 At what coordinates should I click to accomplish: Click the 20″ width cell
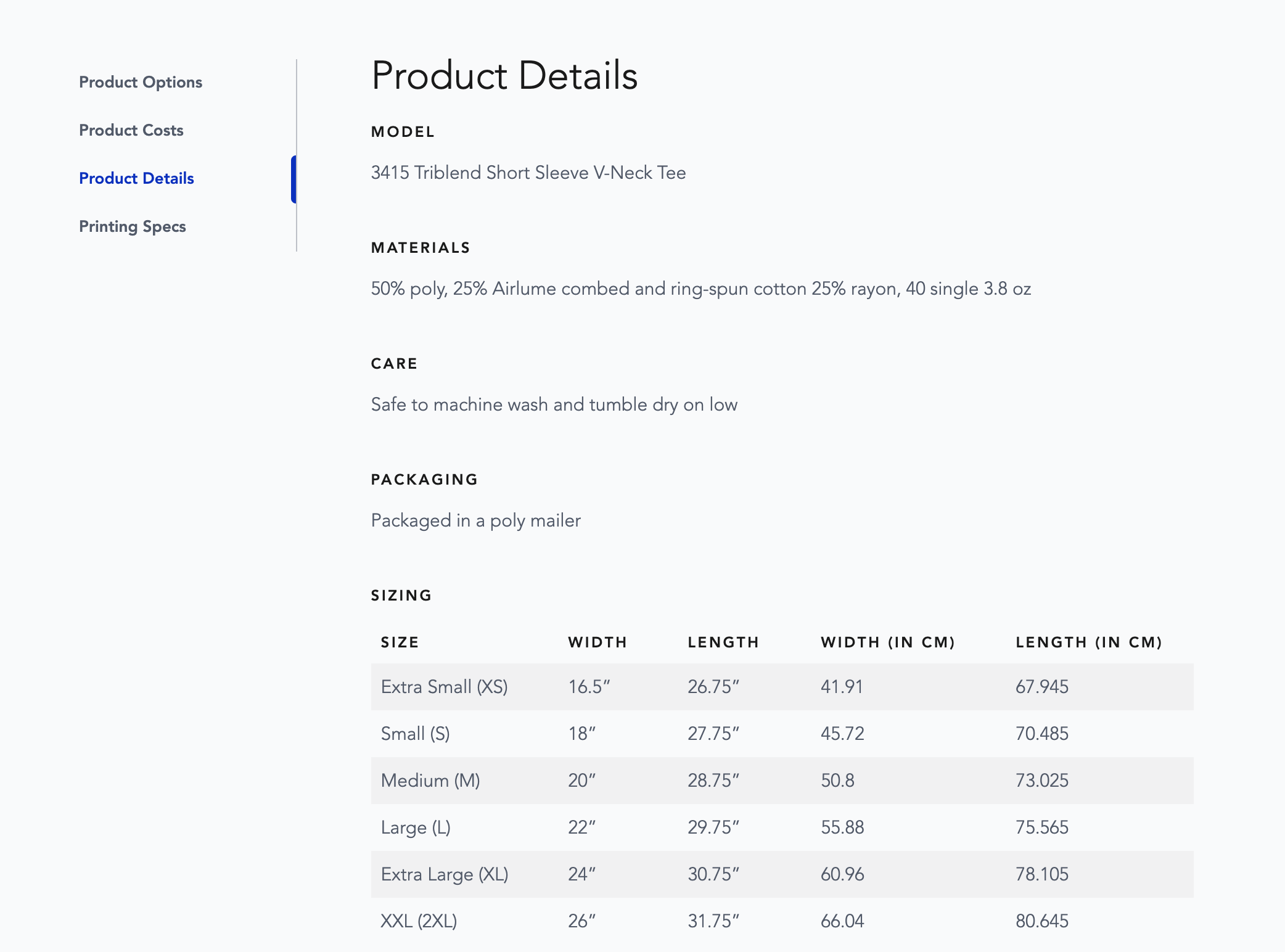point(582,781)
